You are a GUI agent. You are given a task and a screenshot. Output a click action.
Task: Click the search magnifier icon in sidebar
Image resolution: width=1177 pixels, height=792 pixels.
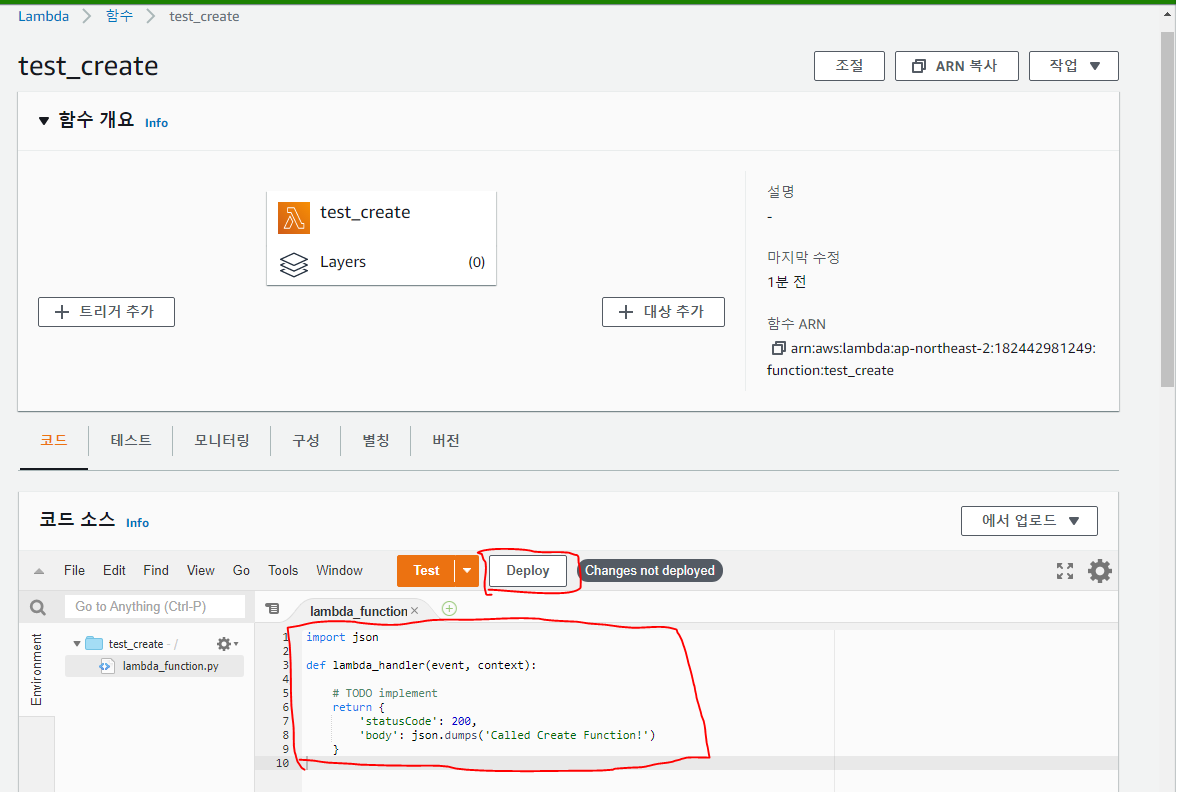38,607
